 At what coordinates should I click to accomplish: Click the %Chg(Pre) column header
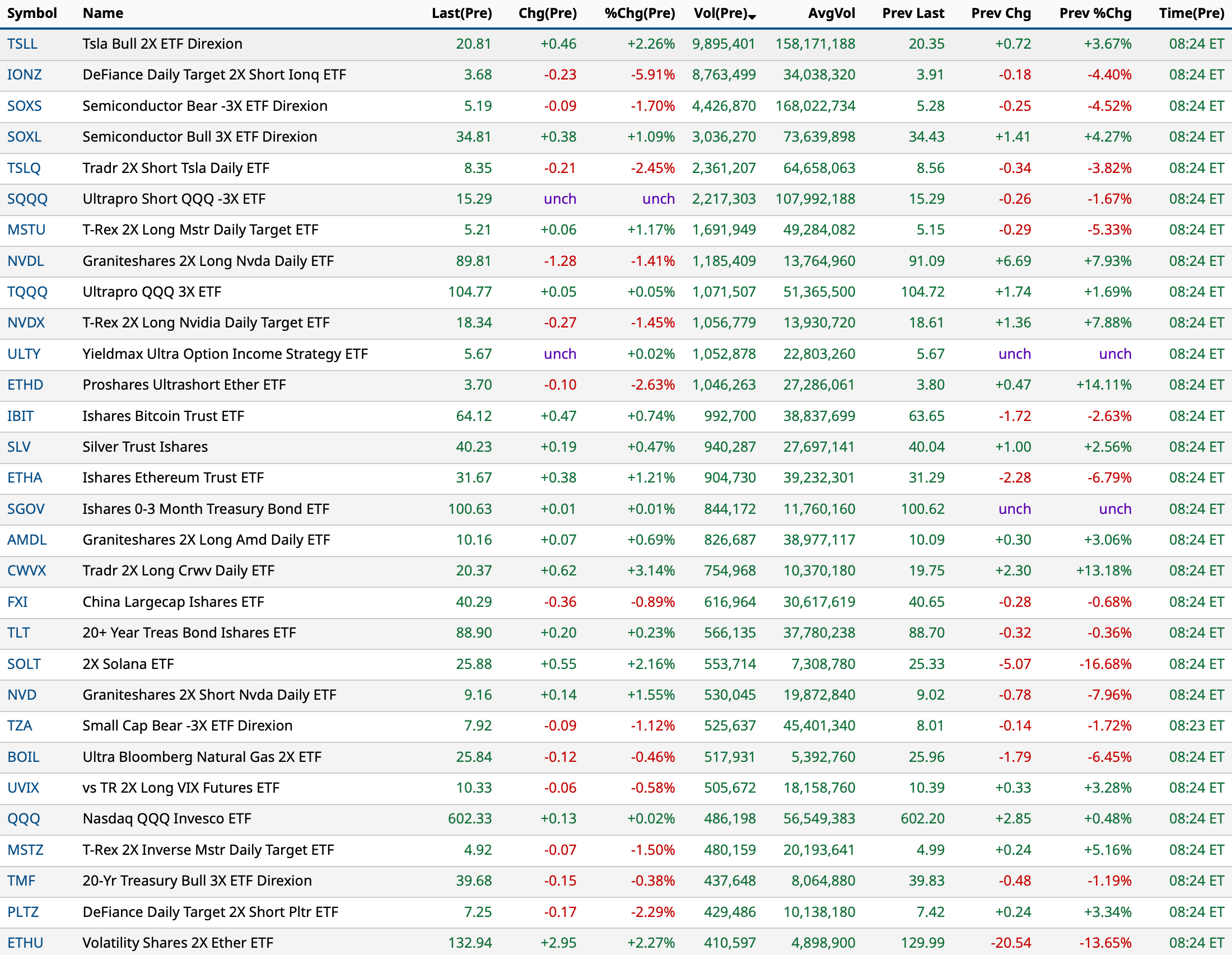[639, 13]
